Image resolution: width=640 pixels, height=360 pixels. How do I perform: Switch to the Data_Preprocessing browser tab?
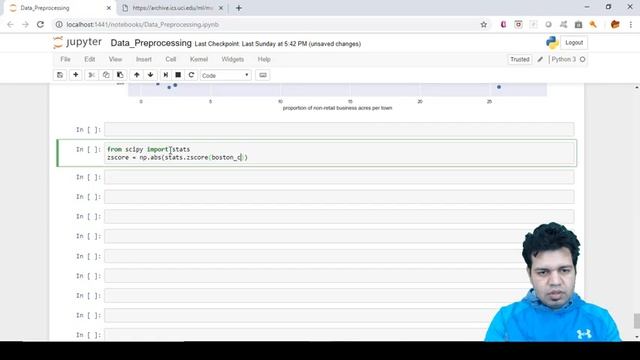coord(60,8)
